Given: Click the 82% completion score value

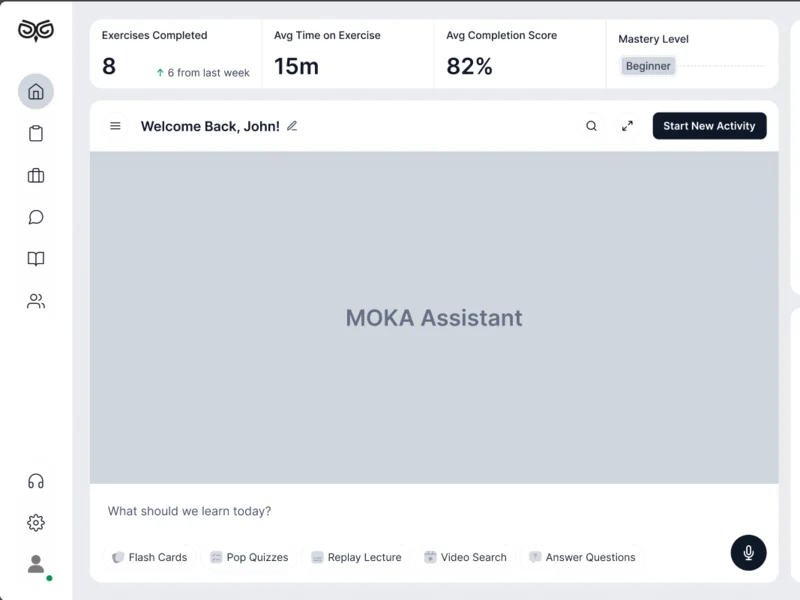Looking at the screenshot, I should tap(469, 66).
